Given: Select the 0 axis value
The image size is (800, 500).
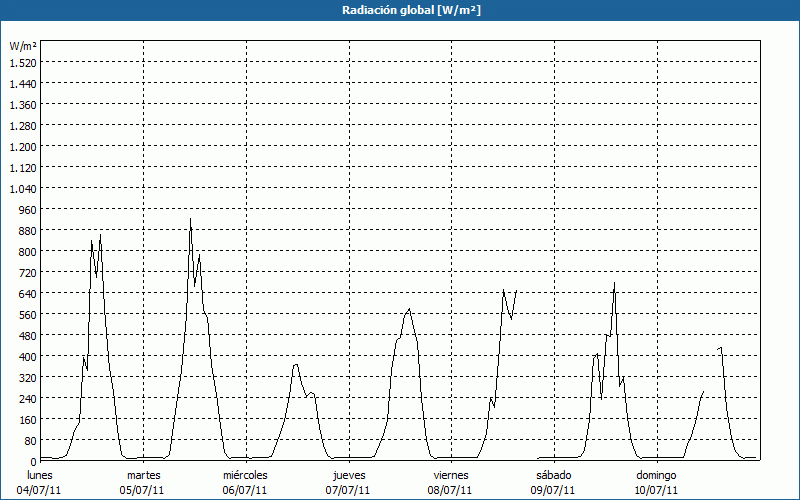Looking at the screenshot, I should click(34, 462).
